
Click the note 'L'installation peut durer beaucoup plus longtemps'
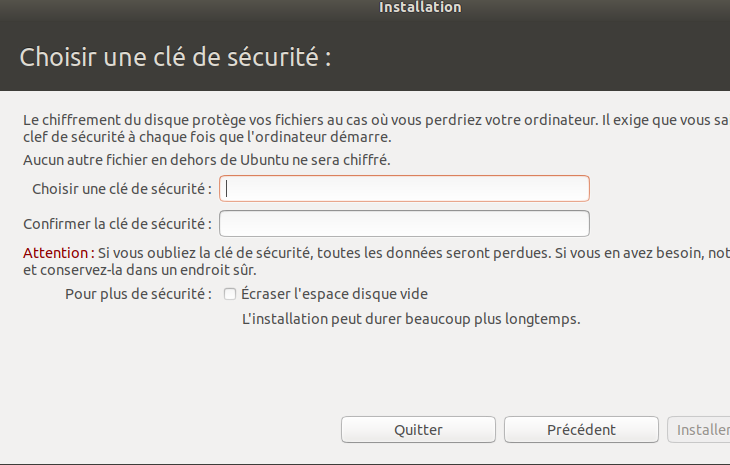pyautogui.click(x=411, y=319)
